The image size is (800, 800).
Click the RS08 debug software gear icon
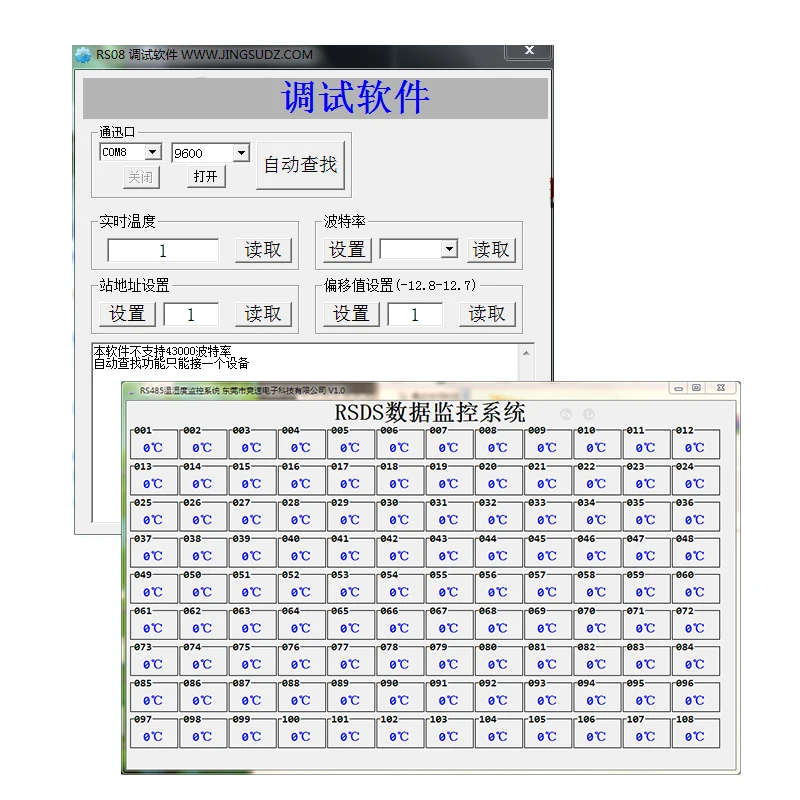pyautogui.click(x=83, y=55)
